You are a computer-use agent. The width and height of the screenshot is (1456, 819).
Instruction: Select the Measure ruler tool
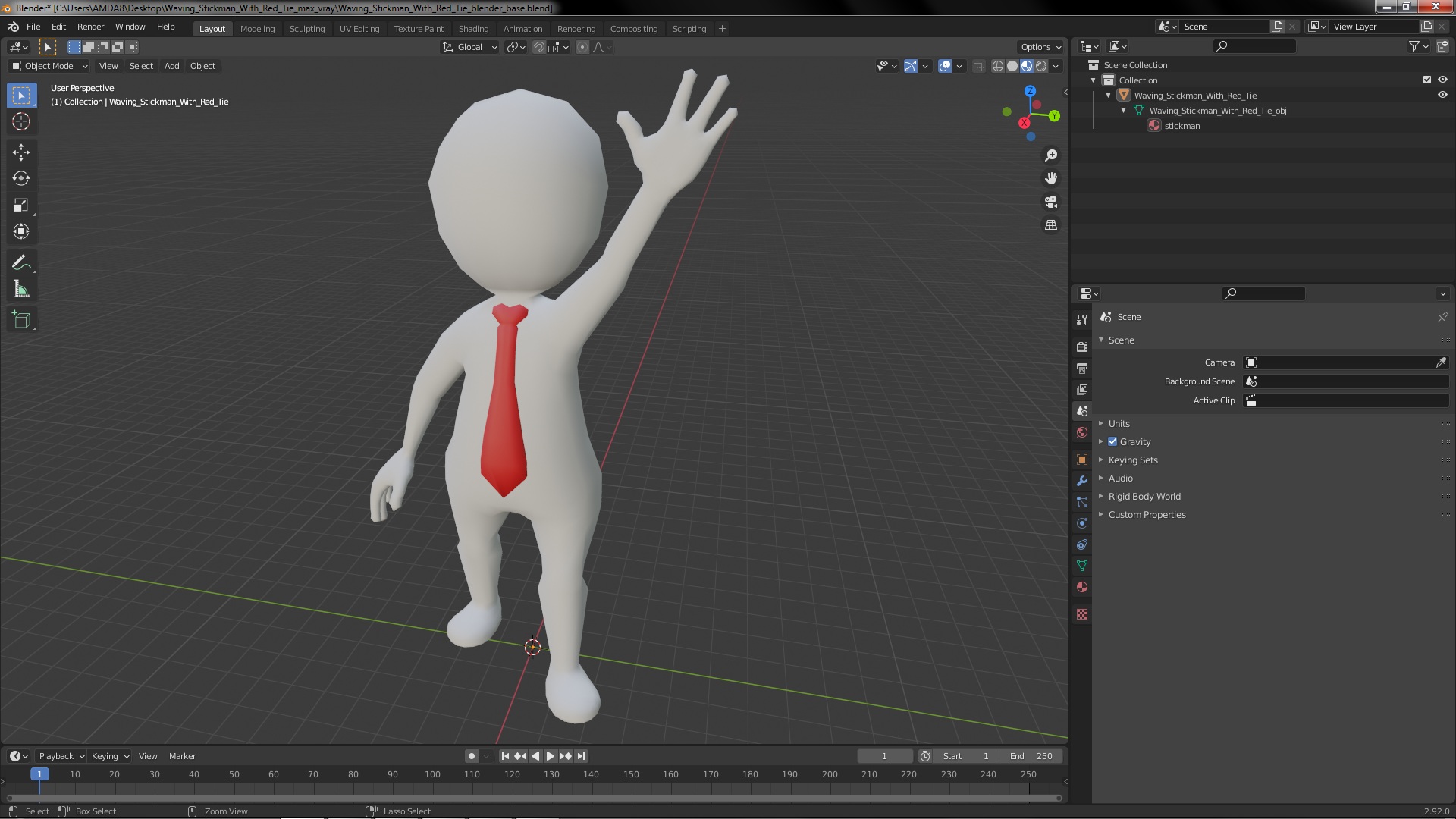point(21,290)
